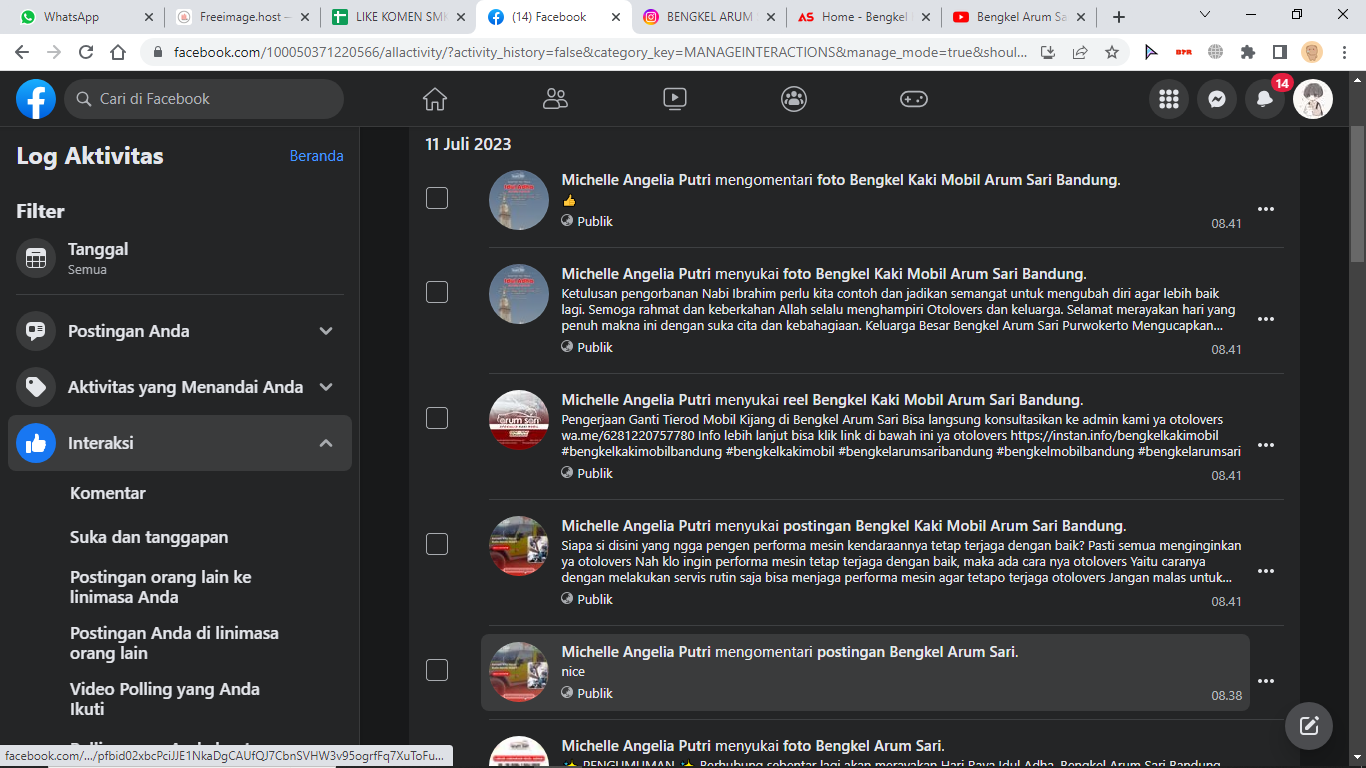Open the Gaming controller icon
Image resolution: width=1366 pixels, height=768 pixels.
click(x=914, y=99)
